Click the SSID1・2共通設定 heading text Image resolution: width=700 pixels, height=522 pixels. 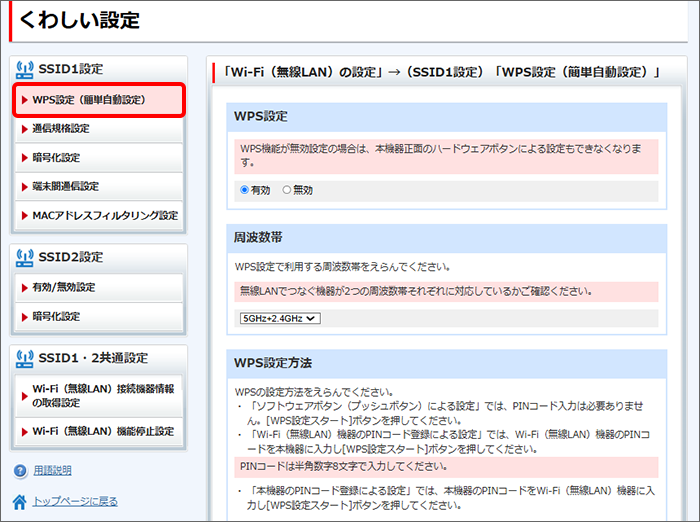pyautogui.click(x=93, y=358)
